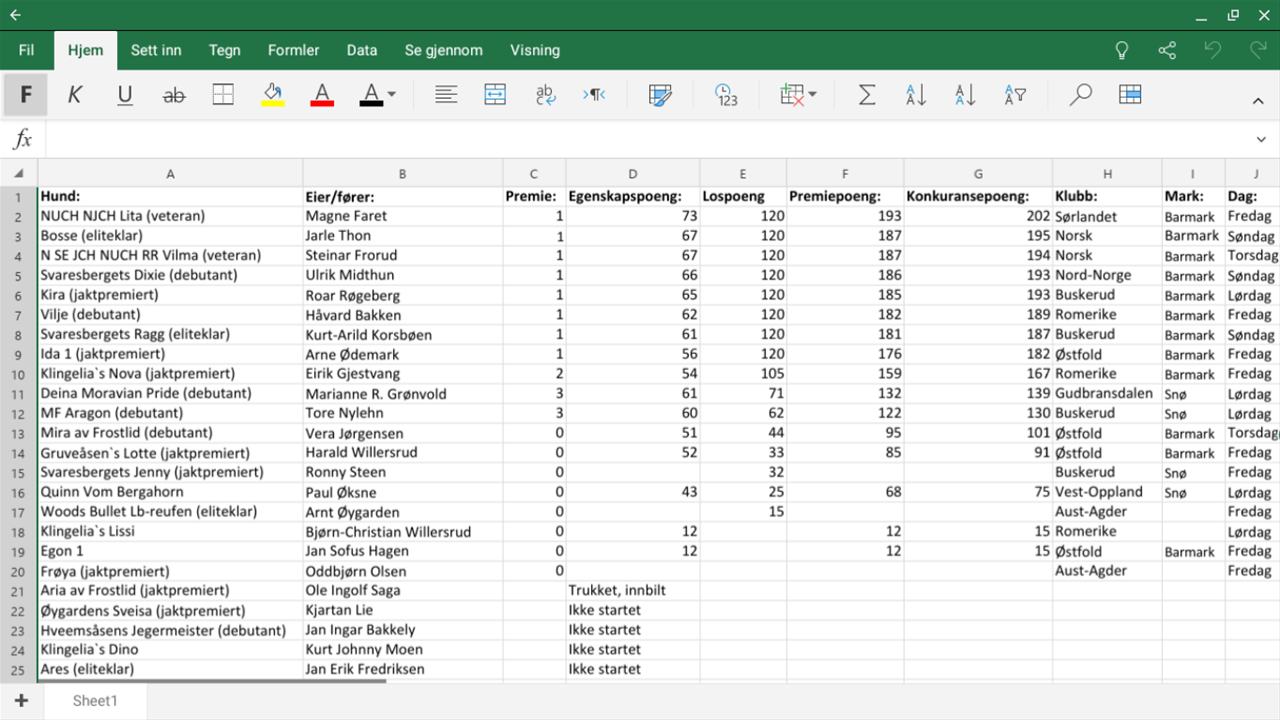Image resolution: width=1280 pixels, height=720 pixels.
Task: Select cell 'Ares (eliteklar)'
Action: pyautogui.click(x=170, y=670)
